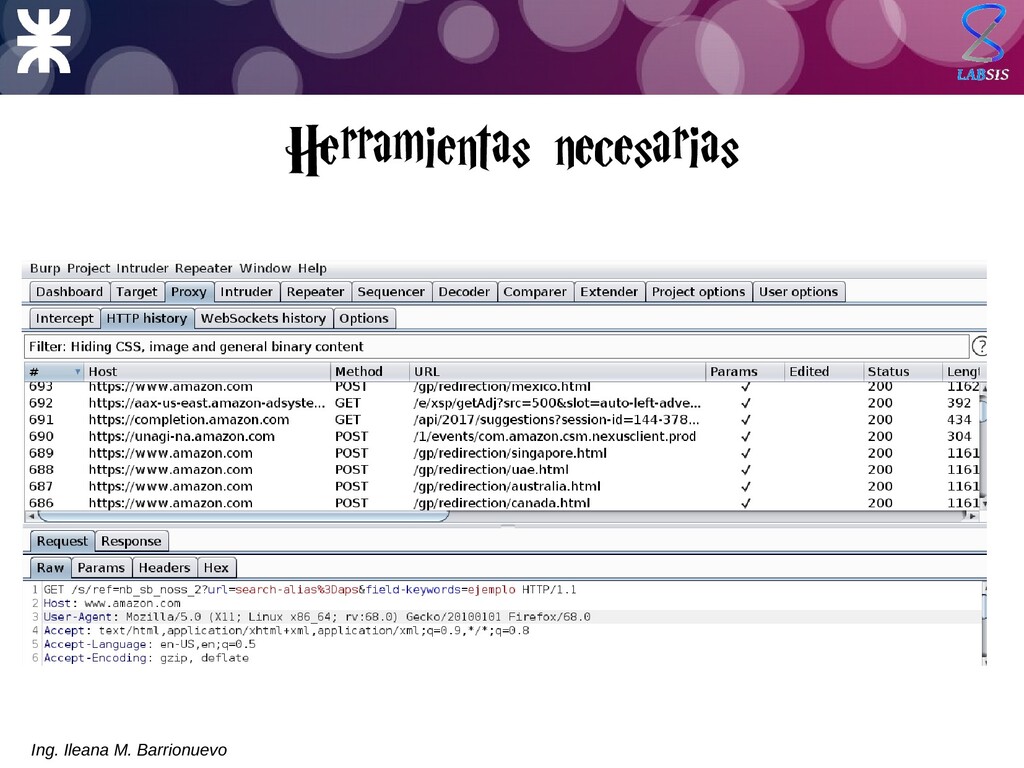Switch to the Intercept sub-tab
This screenshot has height=768, width=1024.
click(x=65, y=319)
